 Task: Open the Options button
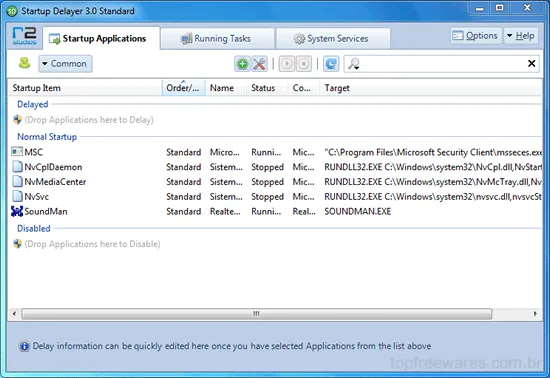(476, 36)
